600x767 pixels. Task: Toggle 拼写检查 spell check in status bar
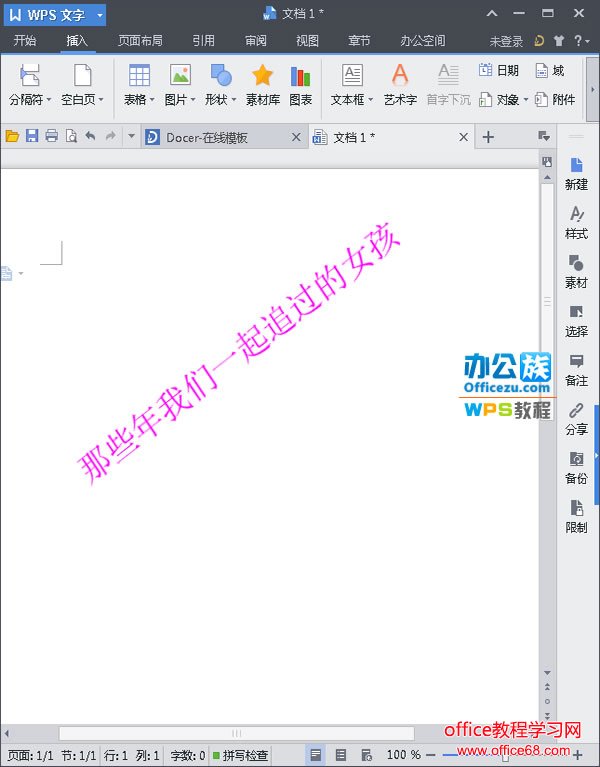(240, 755)
